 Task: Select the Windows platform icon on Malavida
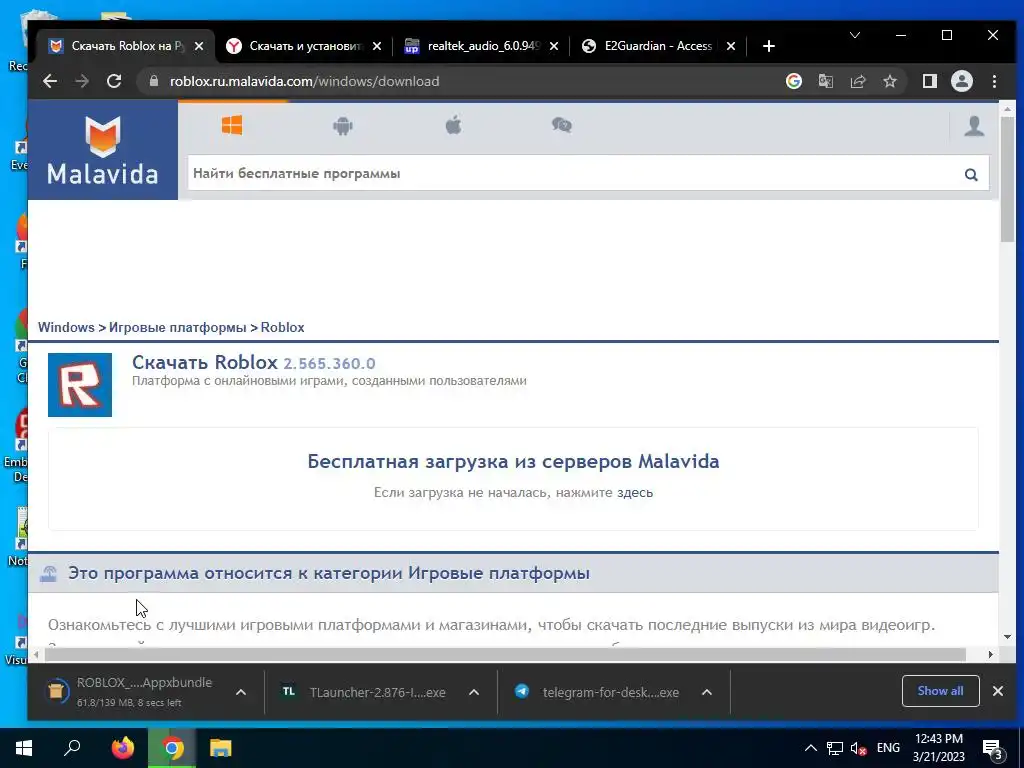(x=232, y=125)
